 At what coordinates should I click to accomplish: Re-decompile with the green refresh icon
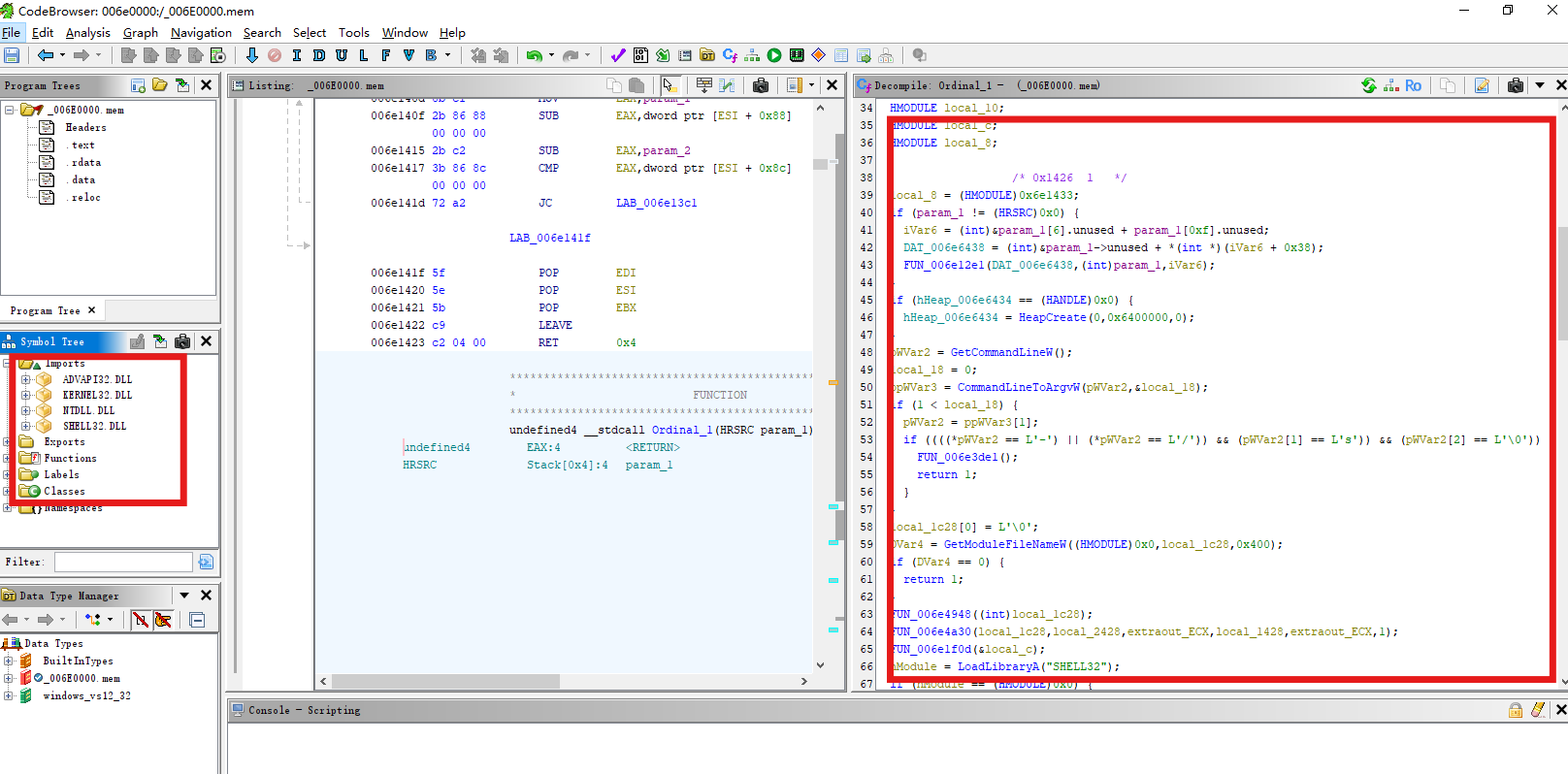[x=1368, y=85]
